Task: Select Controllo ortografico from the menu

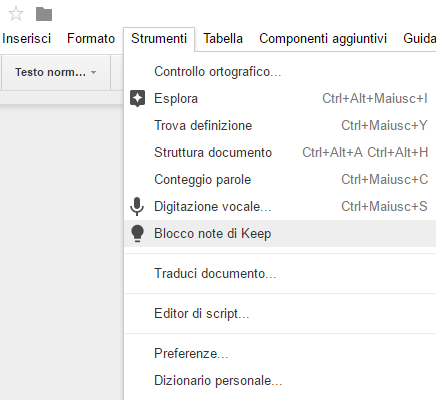Action: pyautogui.click(x=280, y=72)
